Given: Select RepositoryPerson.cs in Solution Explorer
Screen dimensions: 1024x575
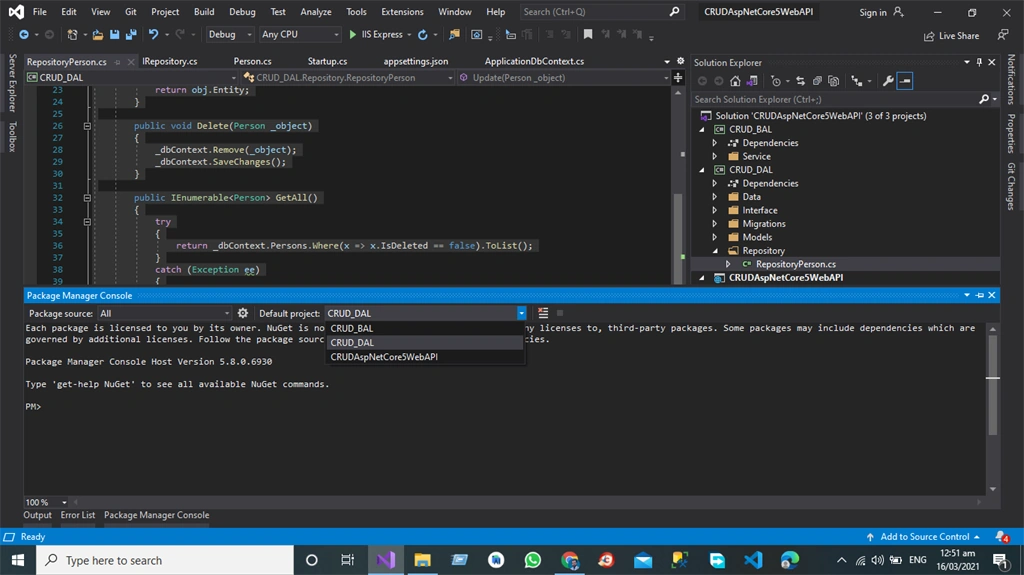Looking at the screenshot, I should pos(795,264).
